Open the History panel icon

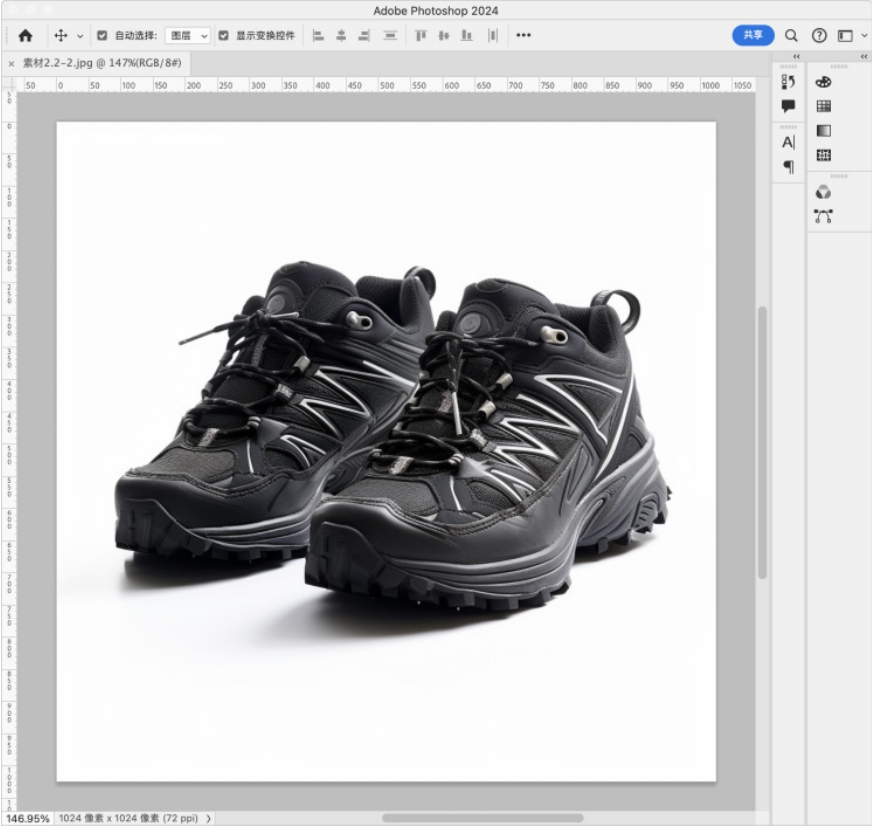[788, 82]
